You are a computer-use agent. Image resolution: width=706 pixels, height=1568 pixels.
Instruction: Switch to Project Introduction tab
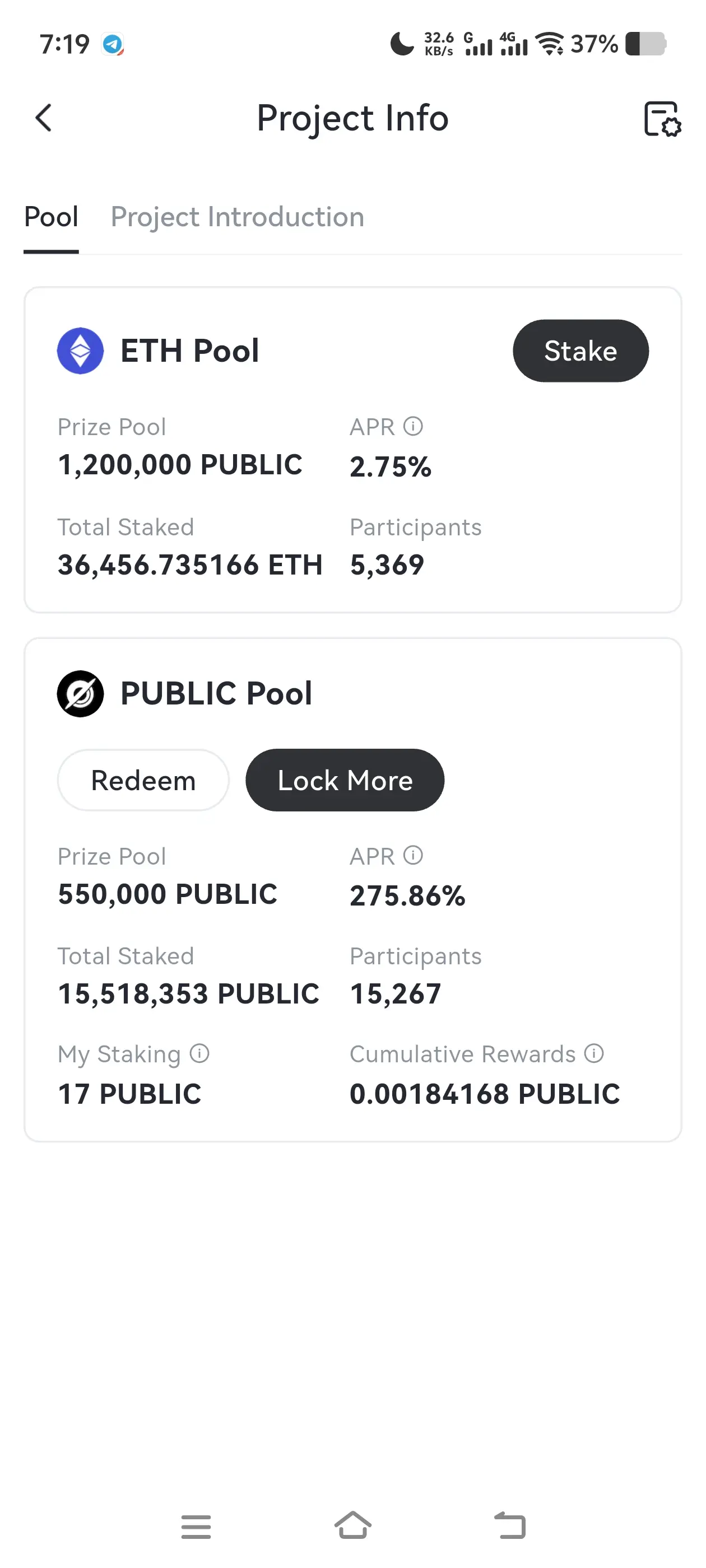pyautogui.click(x=237, y=217)
